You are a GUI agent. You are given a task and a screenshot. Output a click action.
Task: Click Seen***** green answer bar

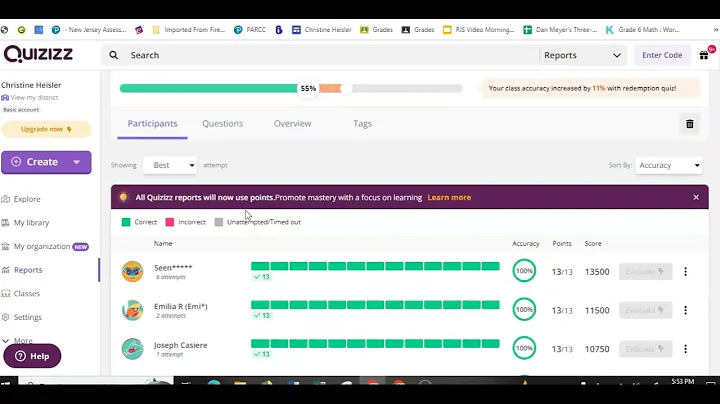pyautogui.click(x=375, y=266)
